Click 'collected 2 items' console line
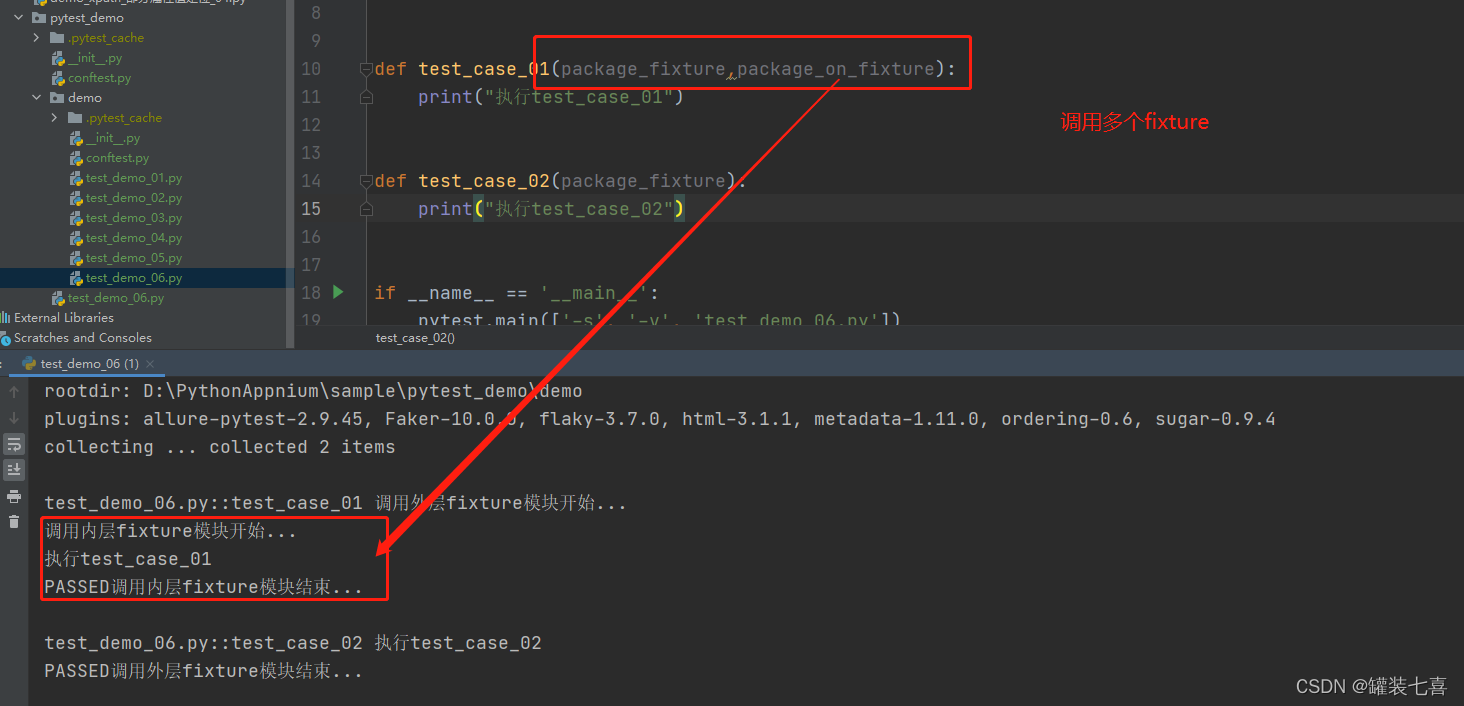 coord(302,447)
